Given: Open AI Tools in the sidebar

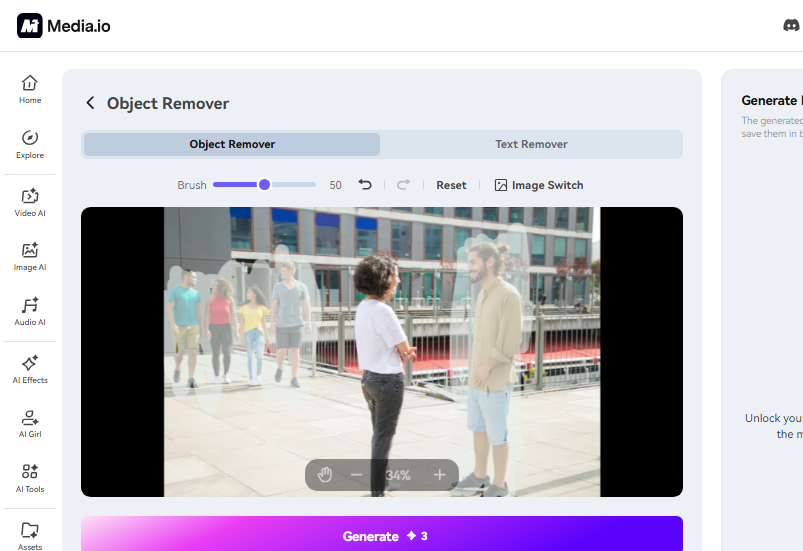Looking at the screenshot, I should 30,478.
